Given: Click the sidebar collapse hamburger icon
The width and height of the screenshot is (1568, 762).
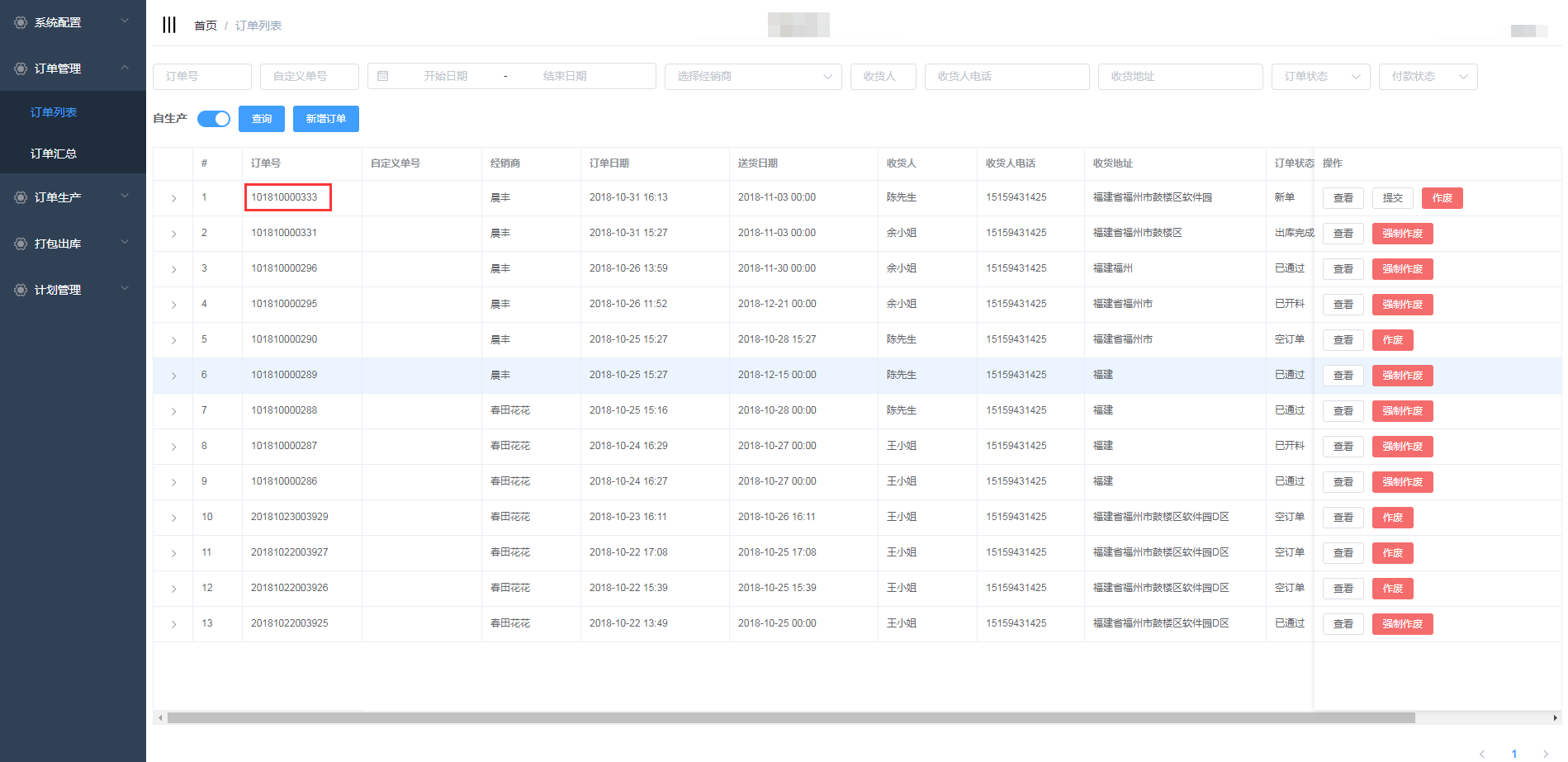Looking at the screenshot, I should tap(169, 25).
